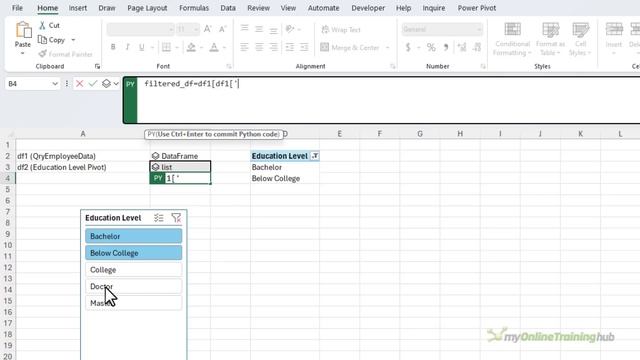The width and height of the screenshot is (640, 360).
Task: Toggle Below College slicer item
Action: point(133,253)
